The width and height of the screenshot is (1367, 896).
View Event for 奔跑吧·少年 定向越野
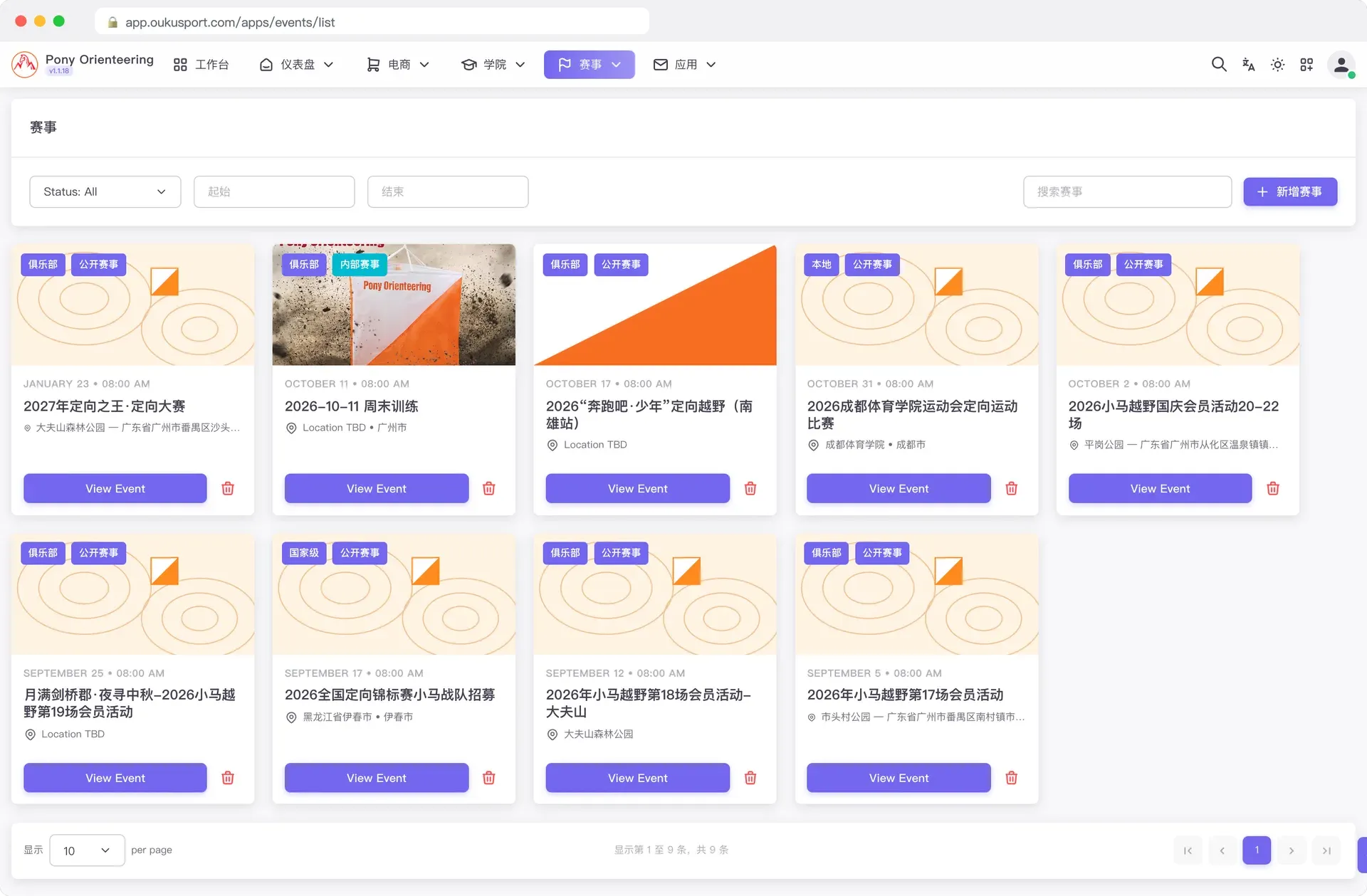(x=638, y=488)
